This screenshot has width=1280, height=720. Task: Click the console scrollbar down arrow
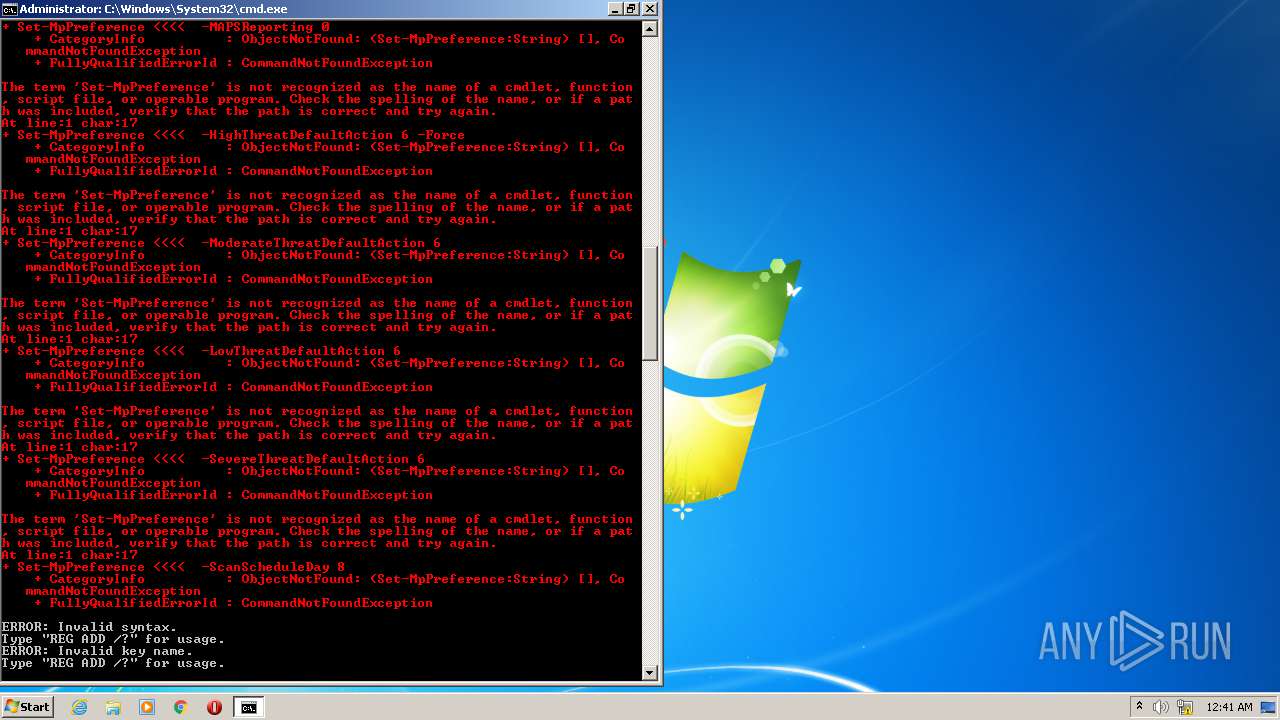(650, 672)
